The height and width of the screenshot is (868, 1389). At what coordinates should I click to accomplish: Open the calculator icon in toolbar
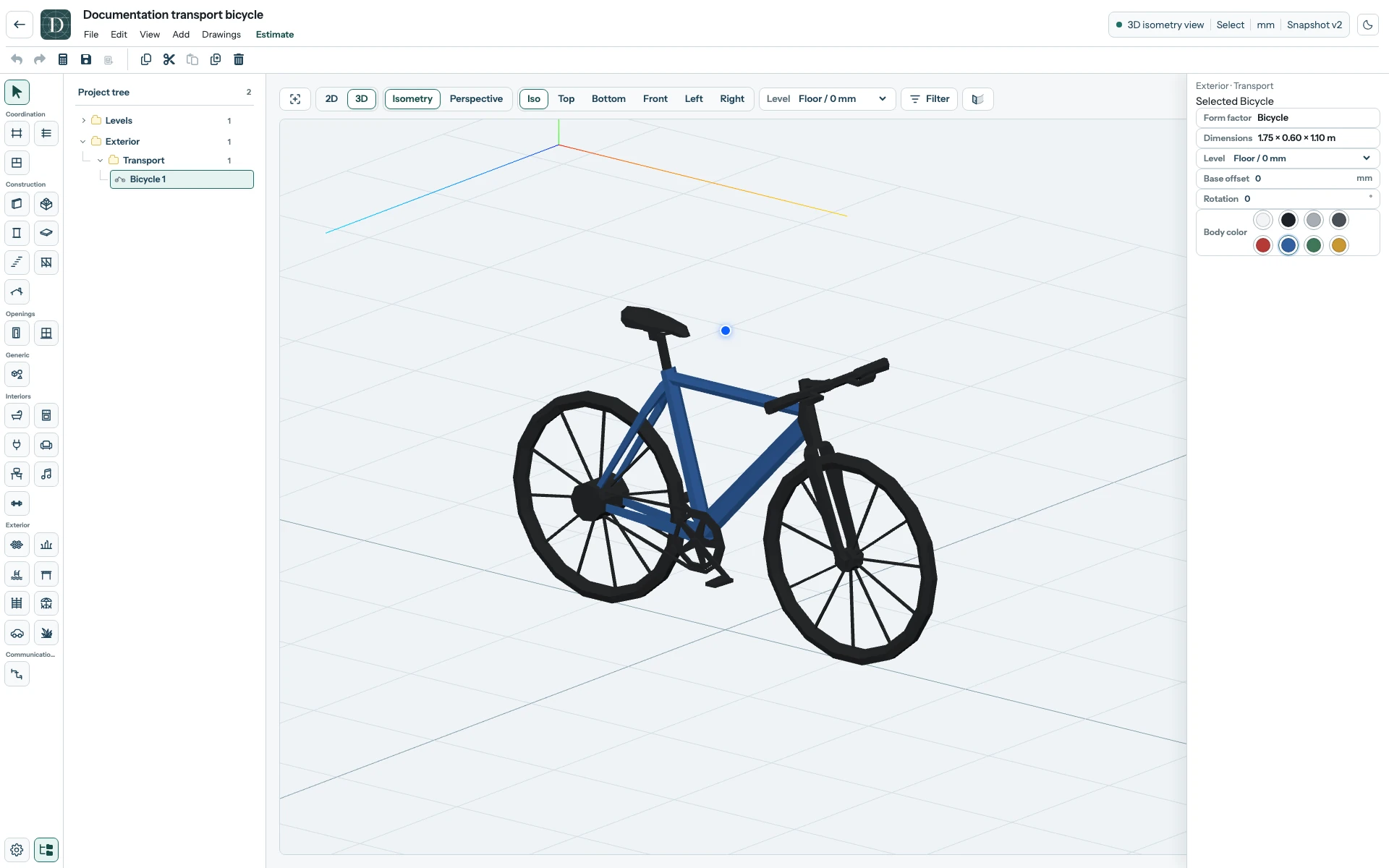click(63, 59)
